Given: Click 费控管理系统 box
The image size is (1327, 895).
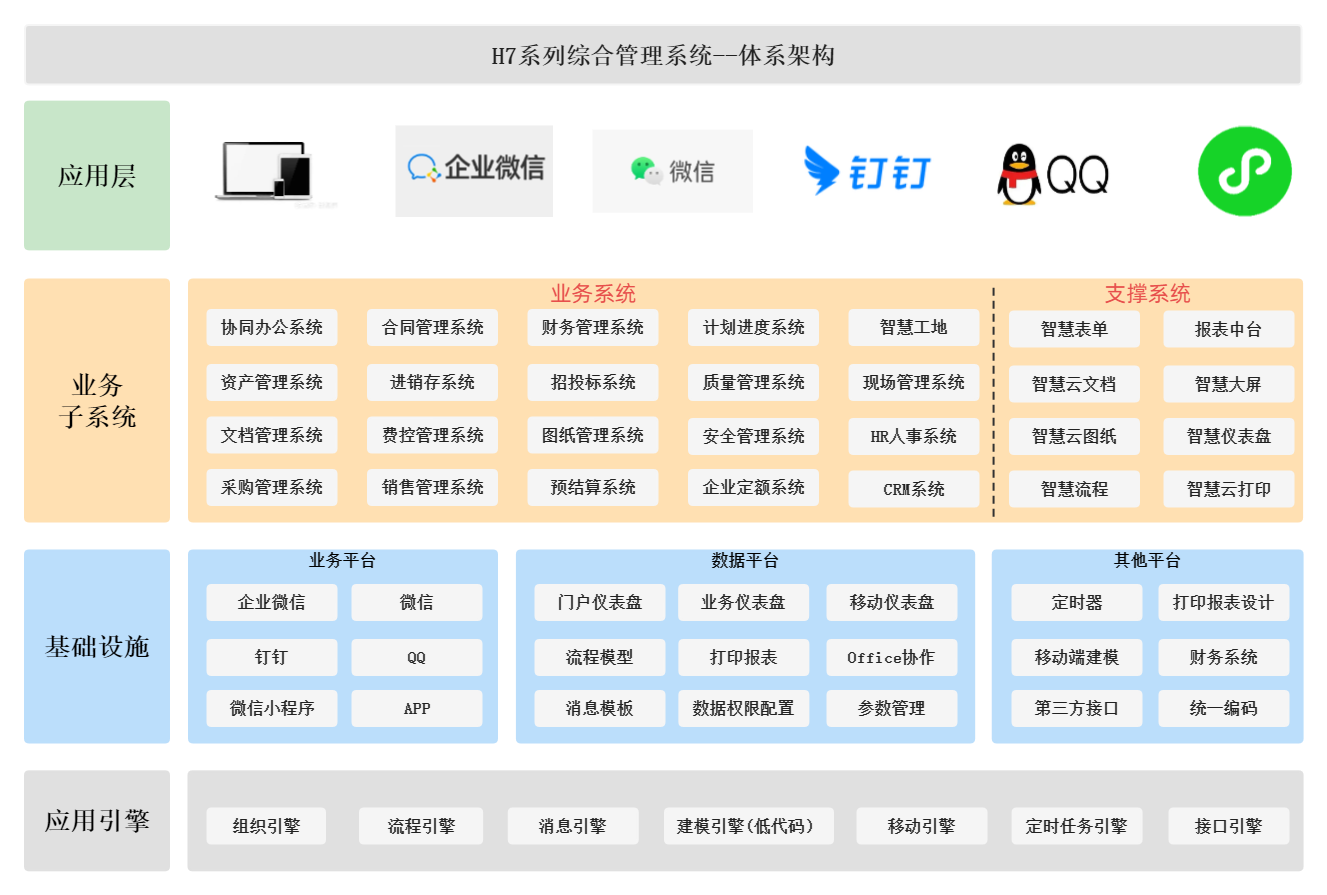Looking at the screenshot, I should (432, 436).
